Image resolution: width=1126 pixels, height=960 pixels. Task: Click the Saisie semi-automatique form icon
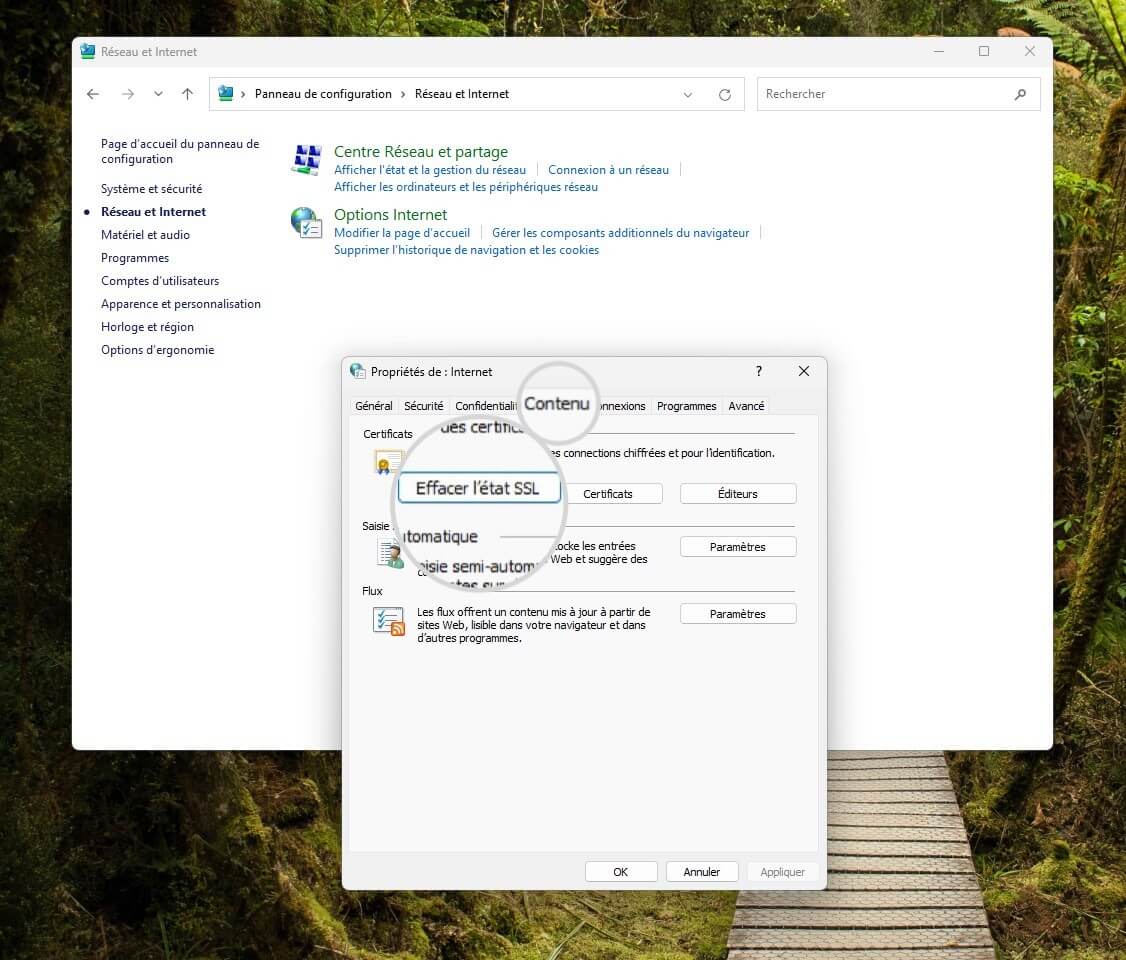pyautogui.click(x=390, y=554)
